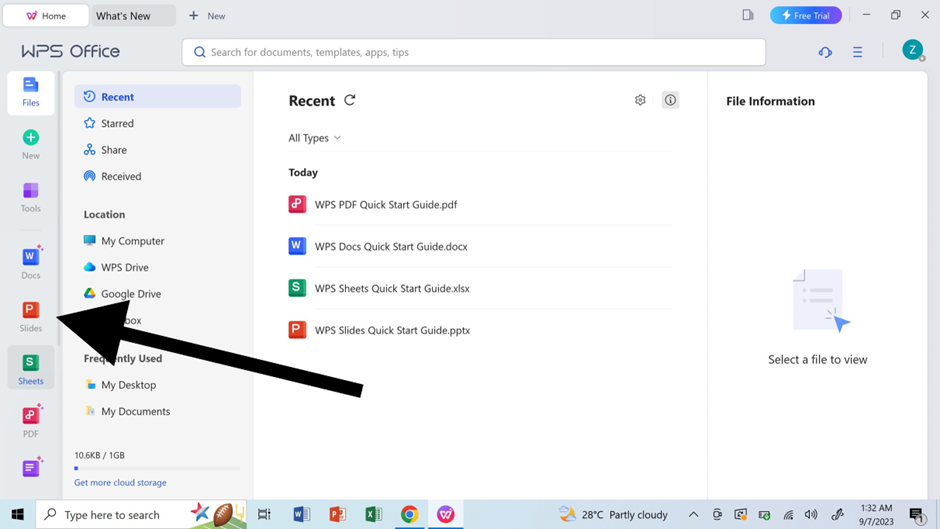Image resolution: width=940 pixels, height=529 pixels.
Task: Open Task View in the taskbar
Action: [264, 515]
